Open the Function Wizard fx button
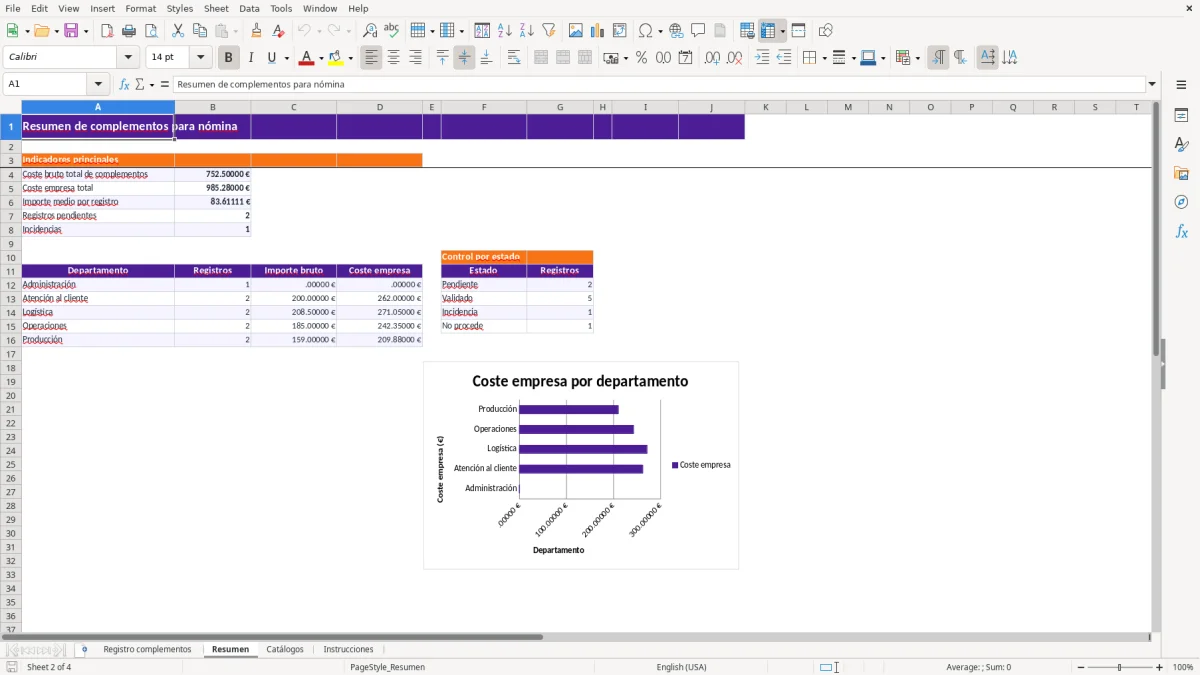This screenshot has height=675, width=1200. pos(124,84)
